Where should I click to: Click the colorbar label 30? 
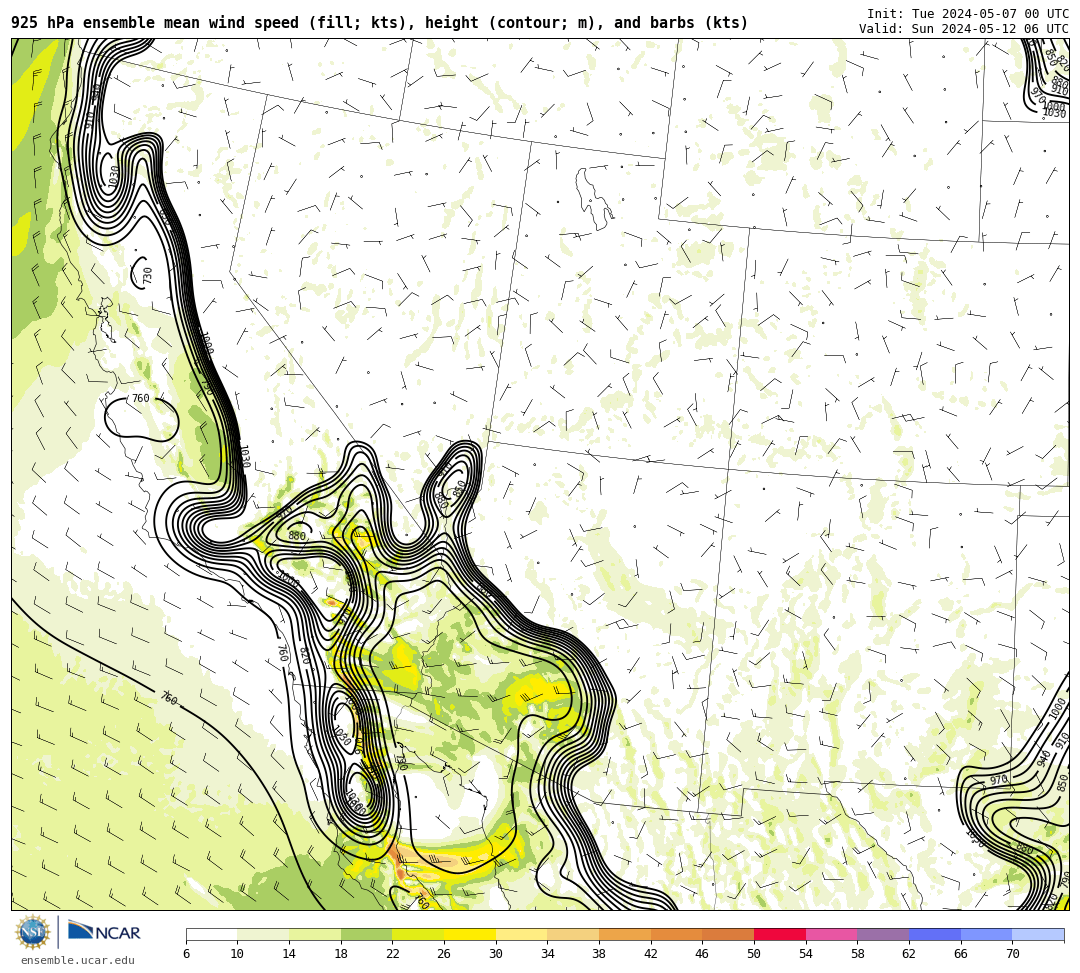(496, 954)
